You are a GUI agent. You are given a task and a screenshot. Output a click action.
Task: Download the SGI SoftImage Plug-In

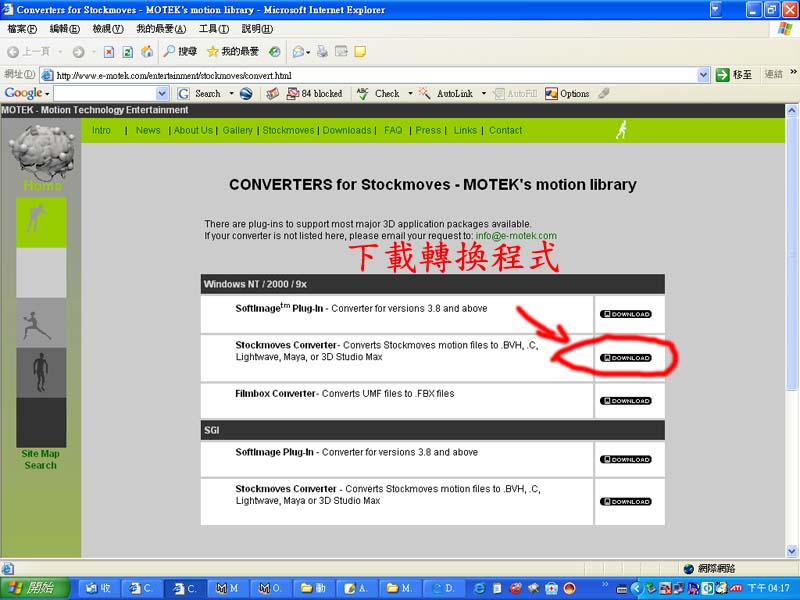[626, 460]
